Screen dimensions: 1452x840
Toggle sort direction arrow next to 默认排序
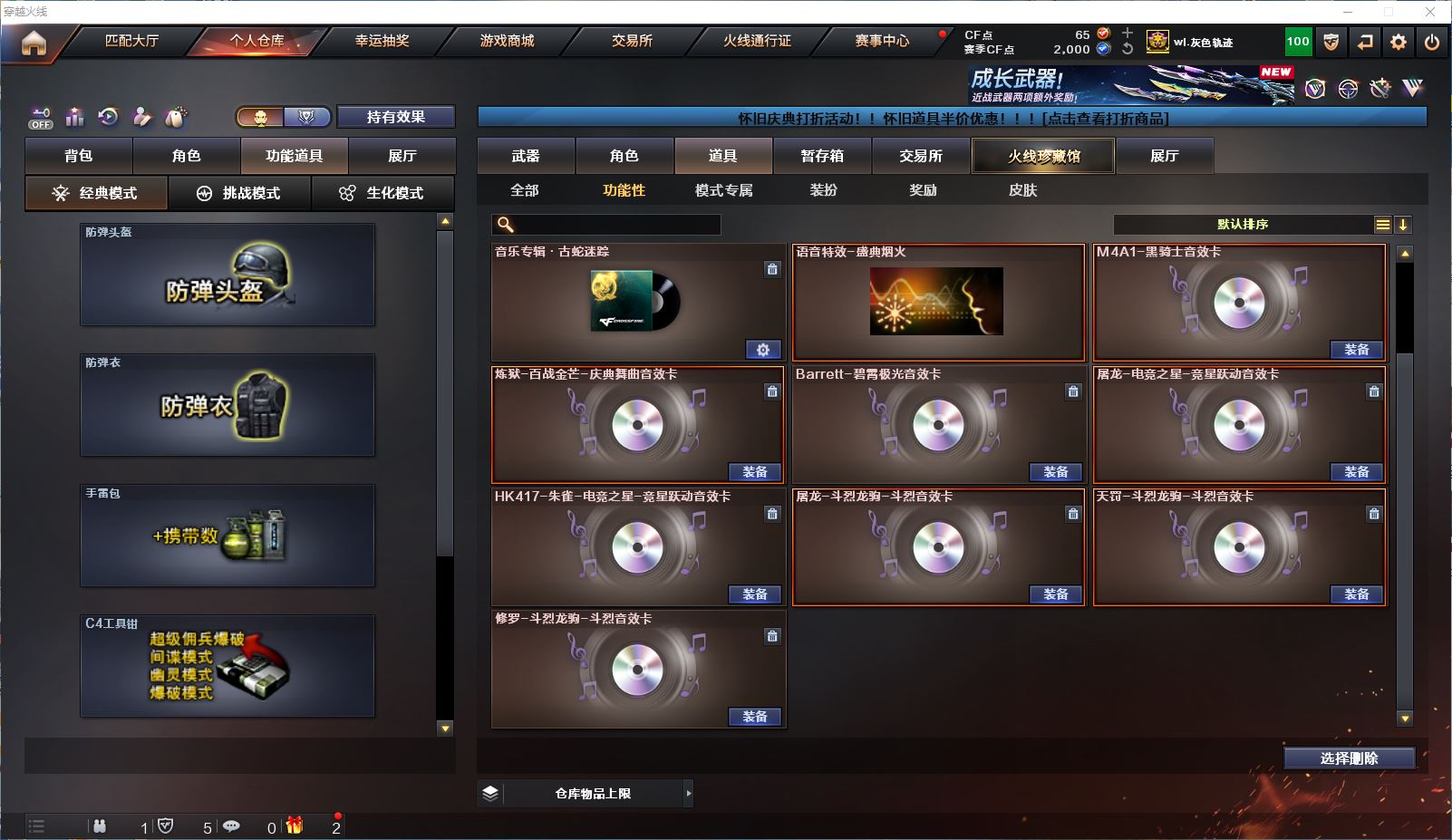pos(1402,225)
